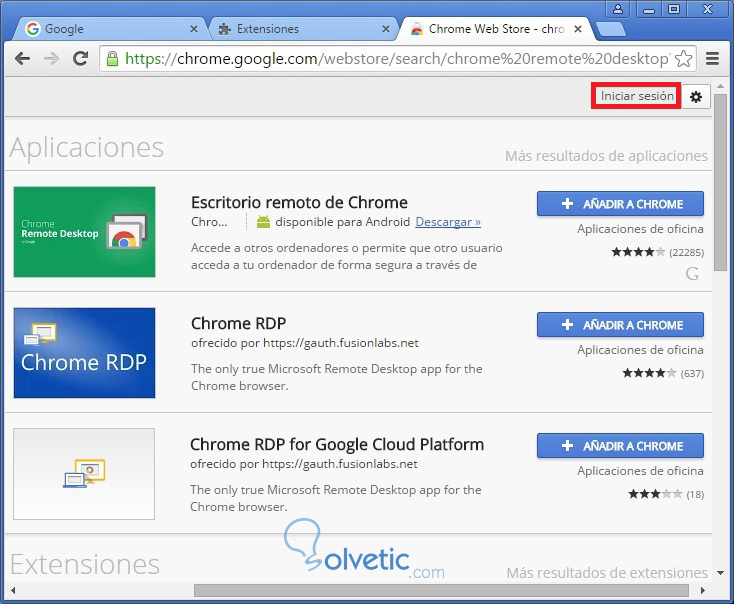
Task: Click the Extensiones section heading
Action: coord(85,564)
